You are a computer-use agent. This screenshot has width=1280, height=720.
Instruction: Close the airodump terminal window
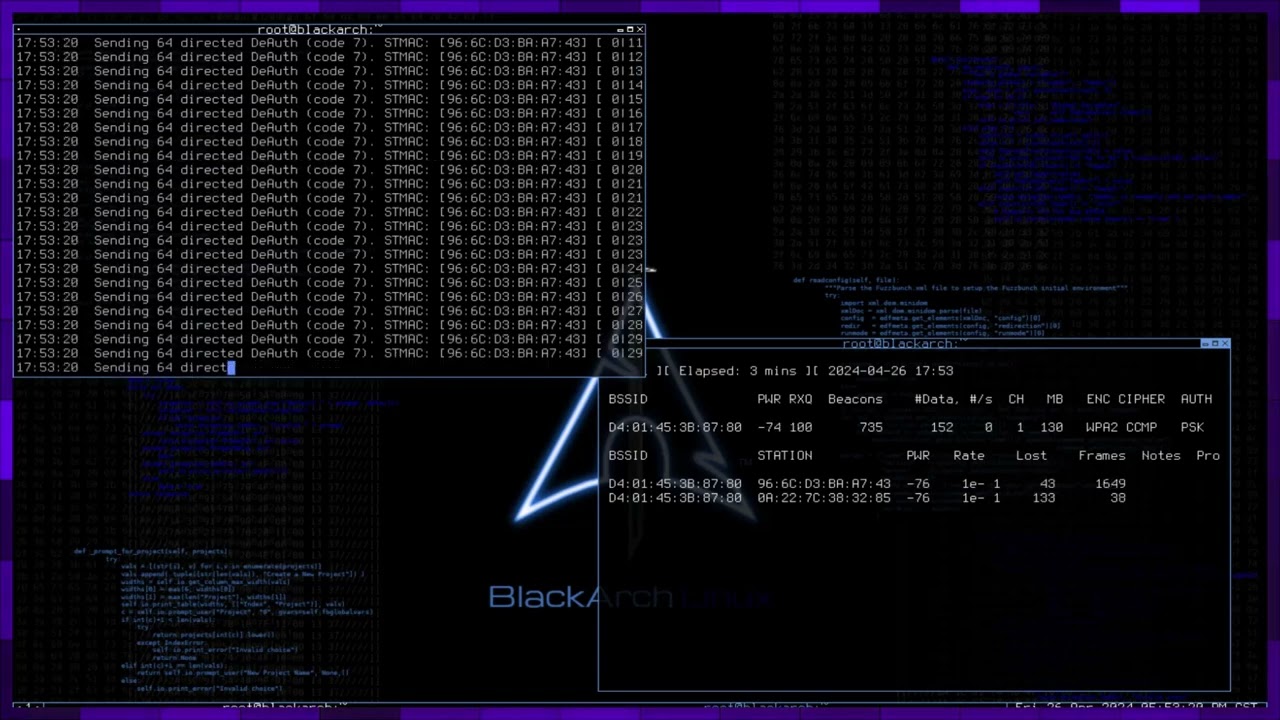click(x=1225, y=343)
